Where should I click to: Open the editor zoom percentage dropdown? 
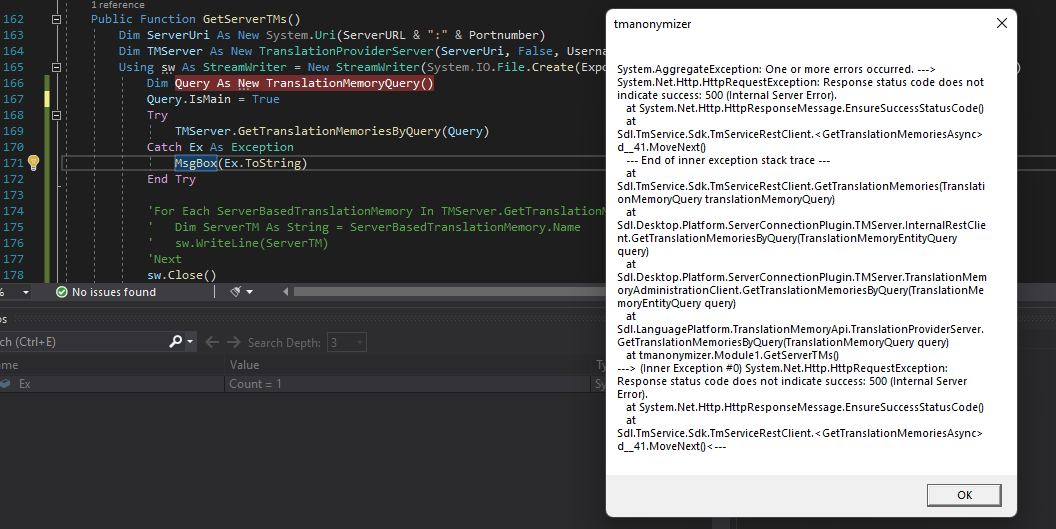(26, 292)
